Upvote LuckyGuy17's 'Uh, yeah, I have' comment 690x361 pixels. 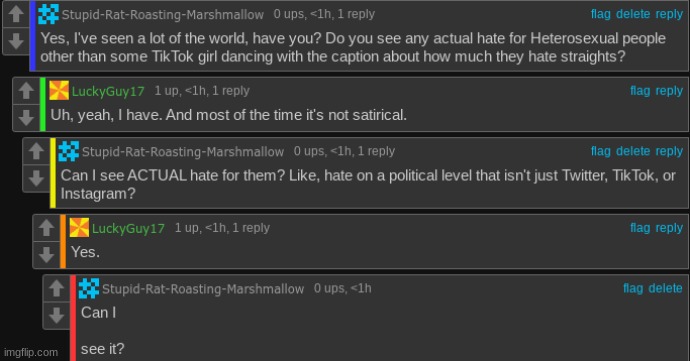(x=26, y=91)
